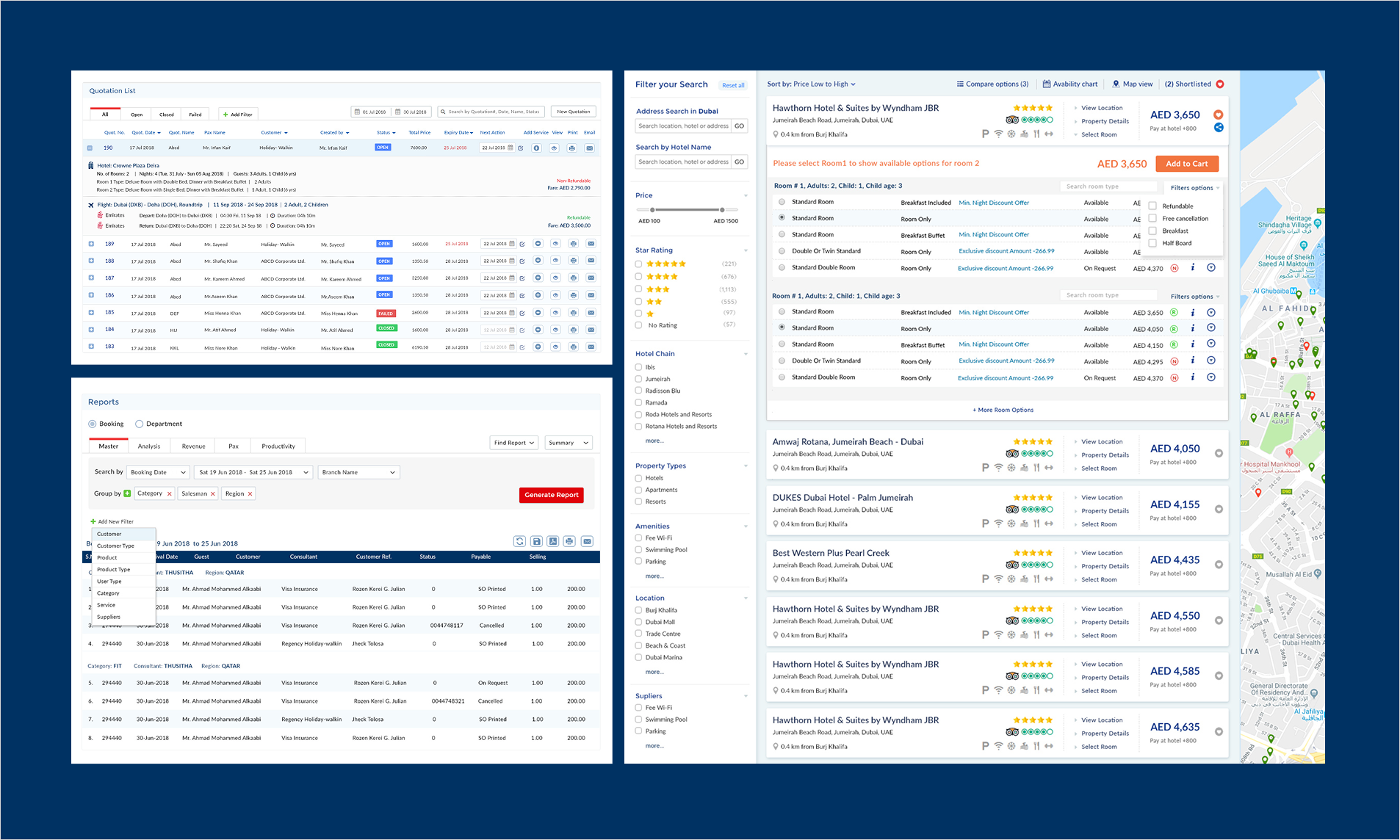1400x840 pixels.
Task: Open the Sort by Price dropdown
Action: click(812, 84)
